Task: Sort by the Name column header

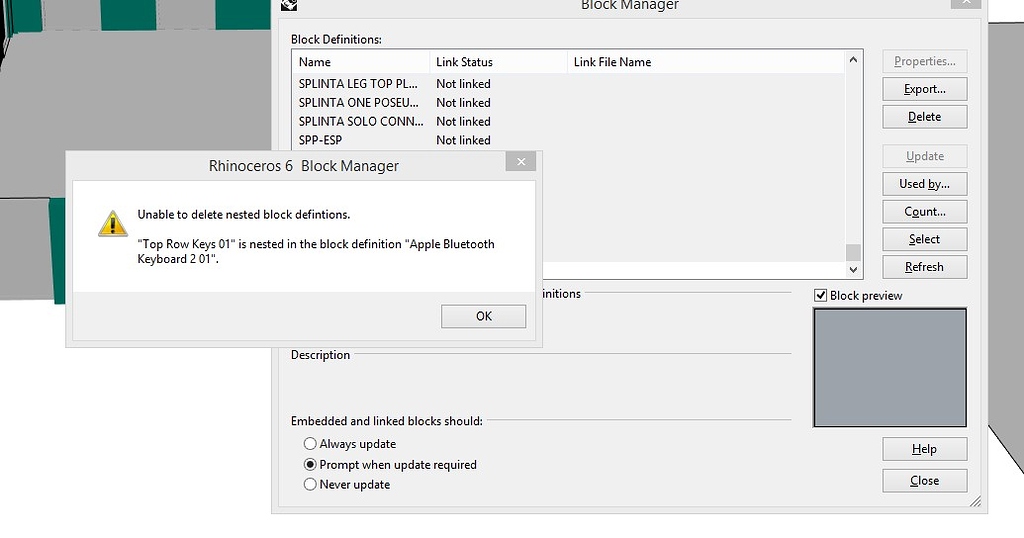Action: click(x=360, y=62)
